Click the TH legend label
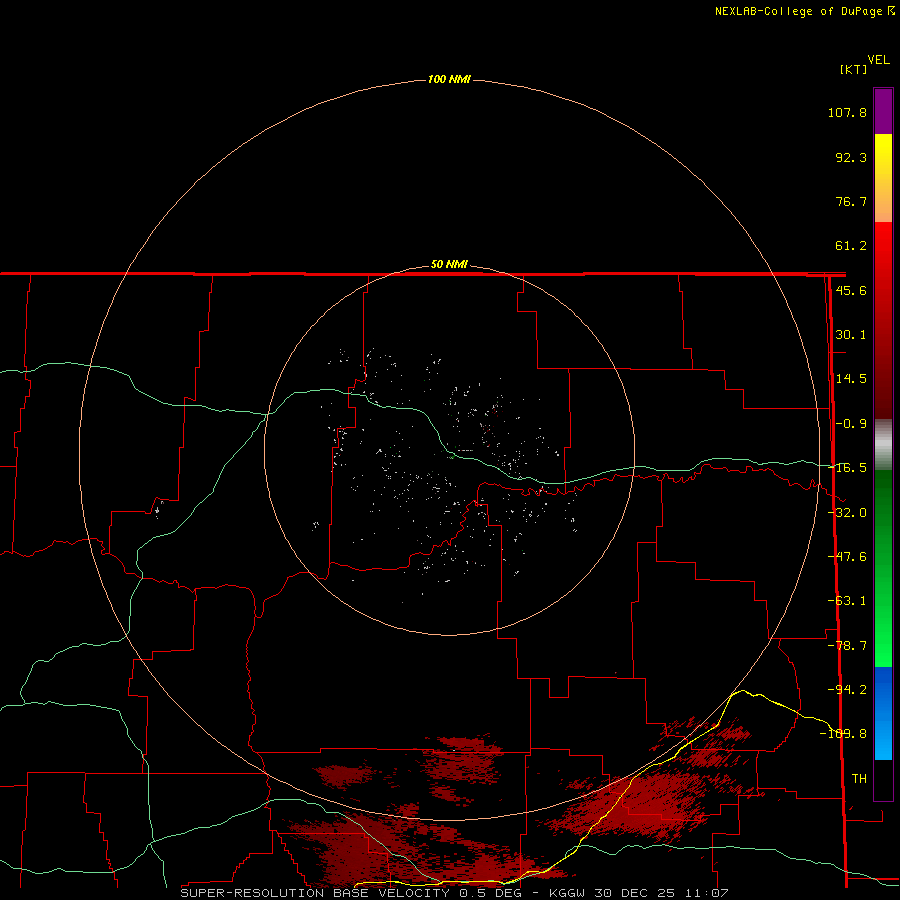The width and height of the screenshot is (900, 900). pyautogui.click(x=859, y=779)
